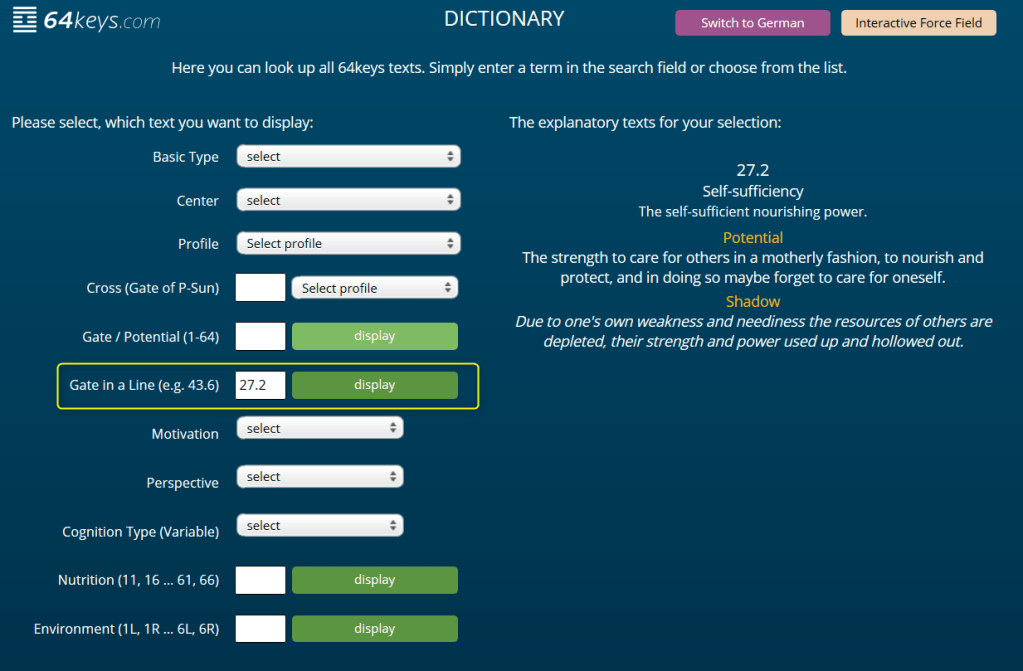The height and width of the screenshot is (671, 1023).
Task: Open Cognition Type (Variable) dropdown
Action: (319, 526)
